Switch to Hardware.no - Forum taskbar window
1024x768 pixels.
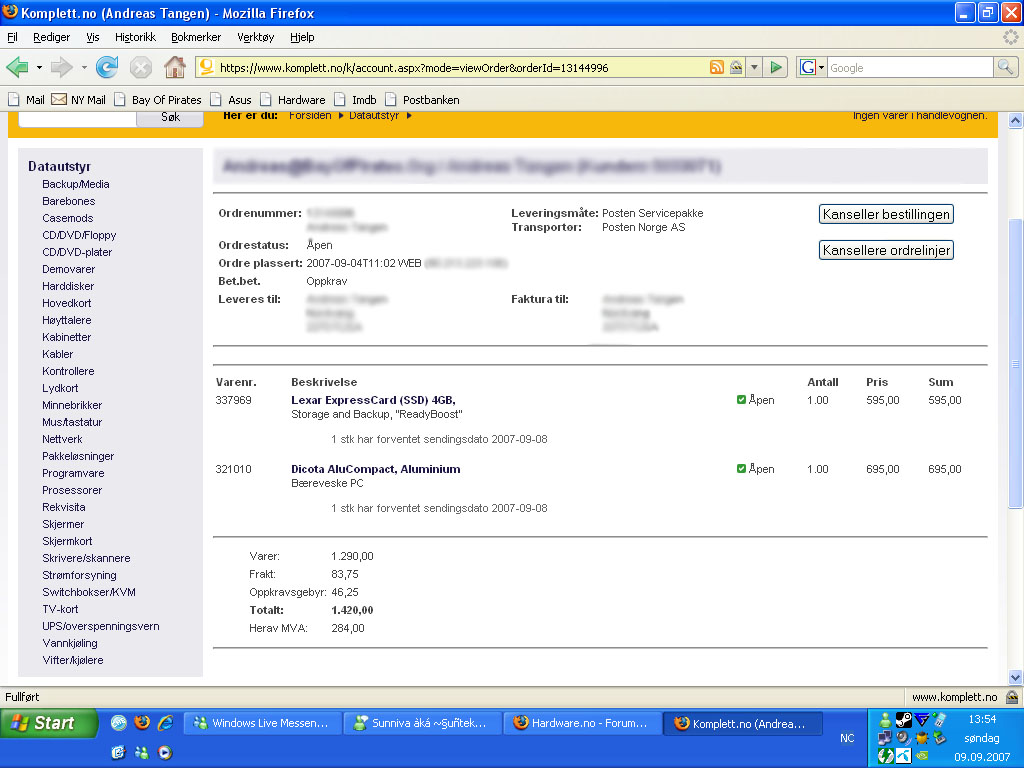click(x=583, y=723)
